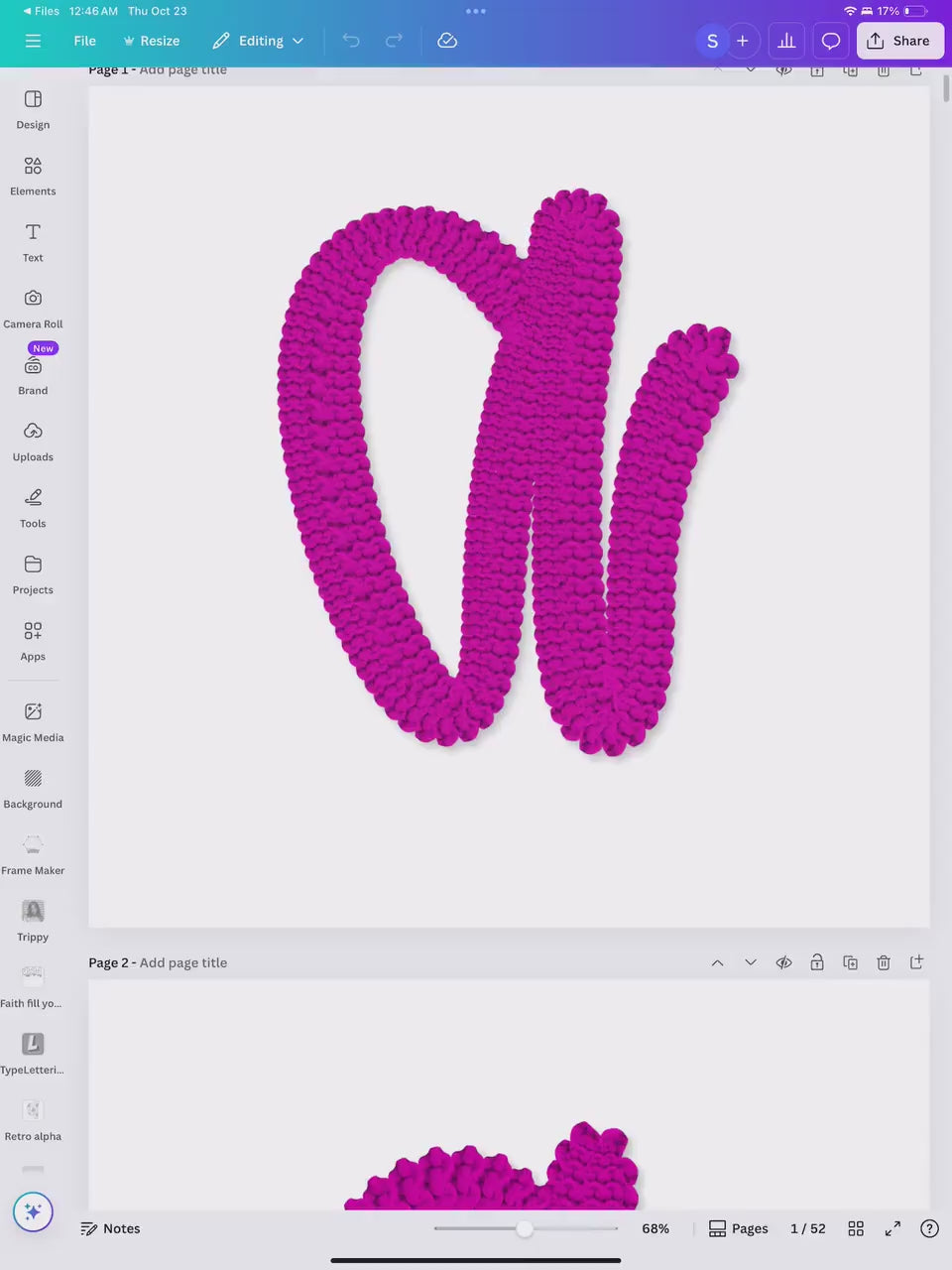The width and height of the screenshot is (952, 1270).
Task: Open the File menu
Action: [84, 41]
